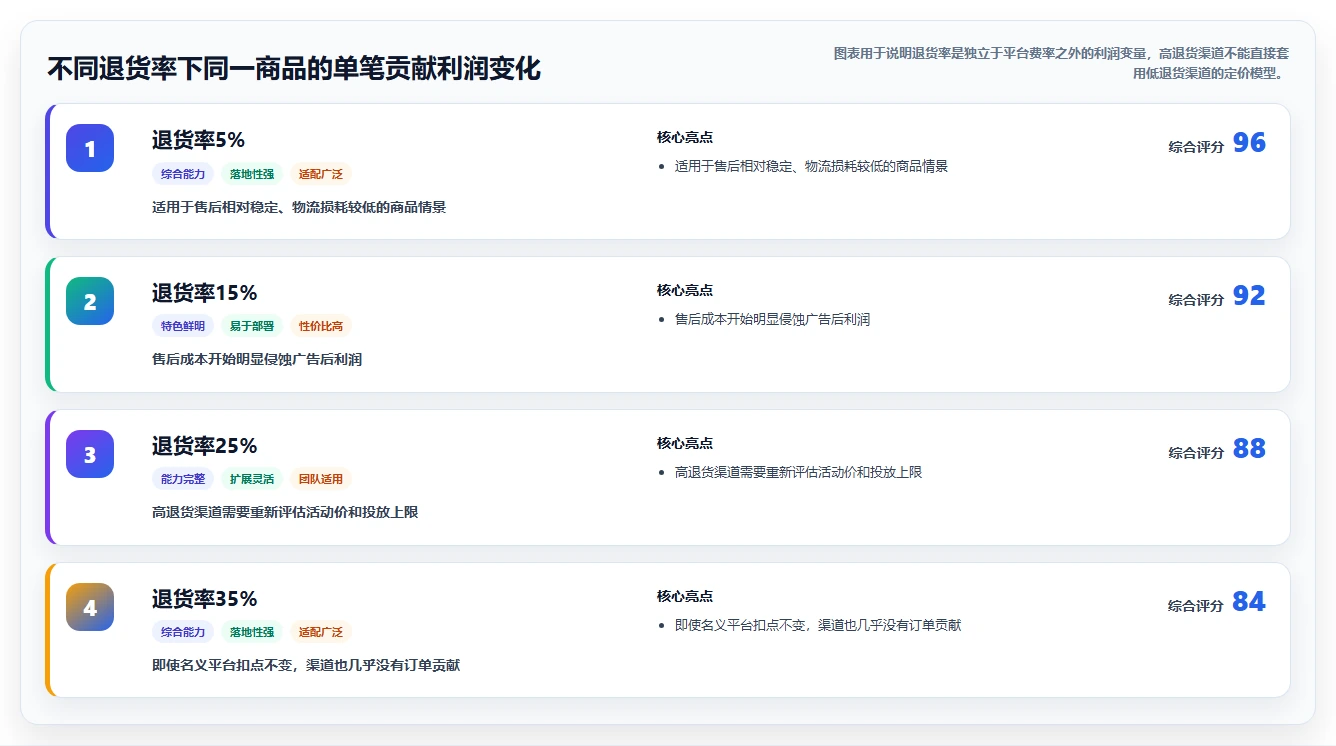Click description under tags in 退货率25% card

click(285, 513)
